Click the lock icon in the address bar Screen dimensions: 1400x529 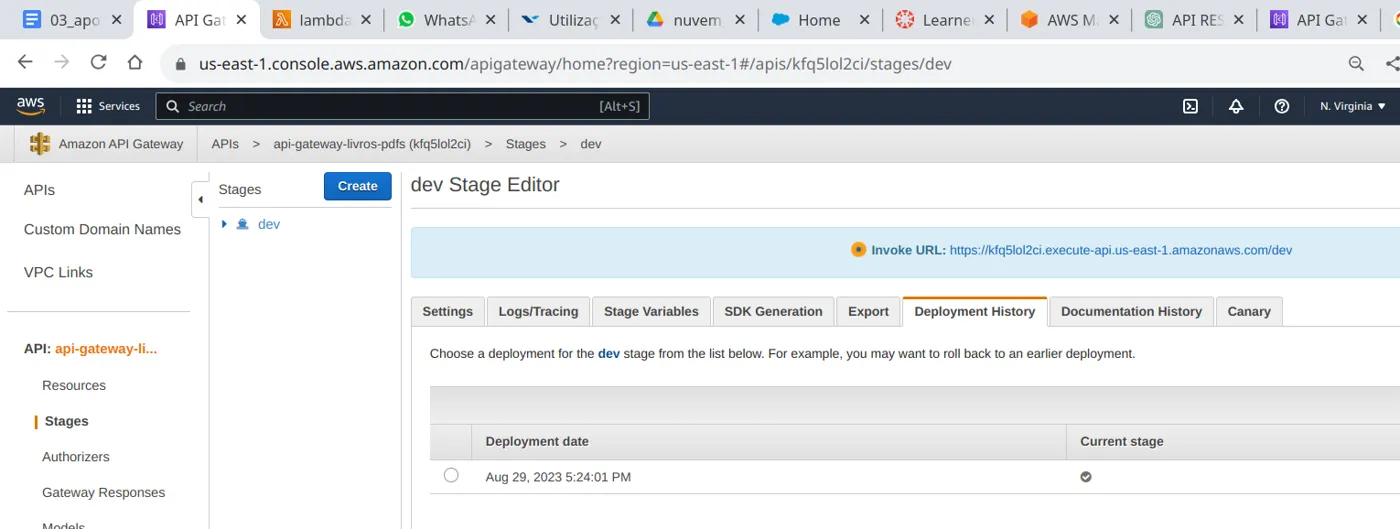pos(180,64)
